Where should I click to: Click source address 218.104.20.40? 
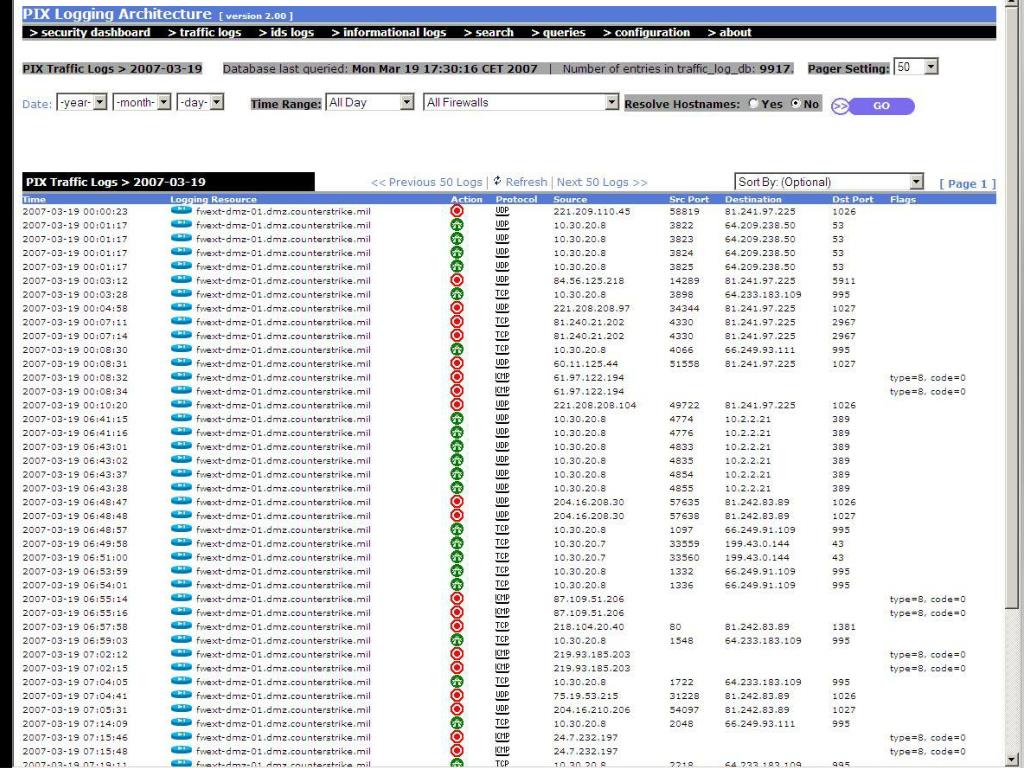(588, 627)
